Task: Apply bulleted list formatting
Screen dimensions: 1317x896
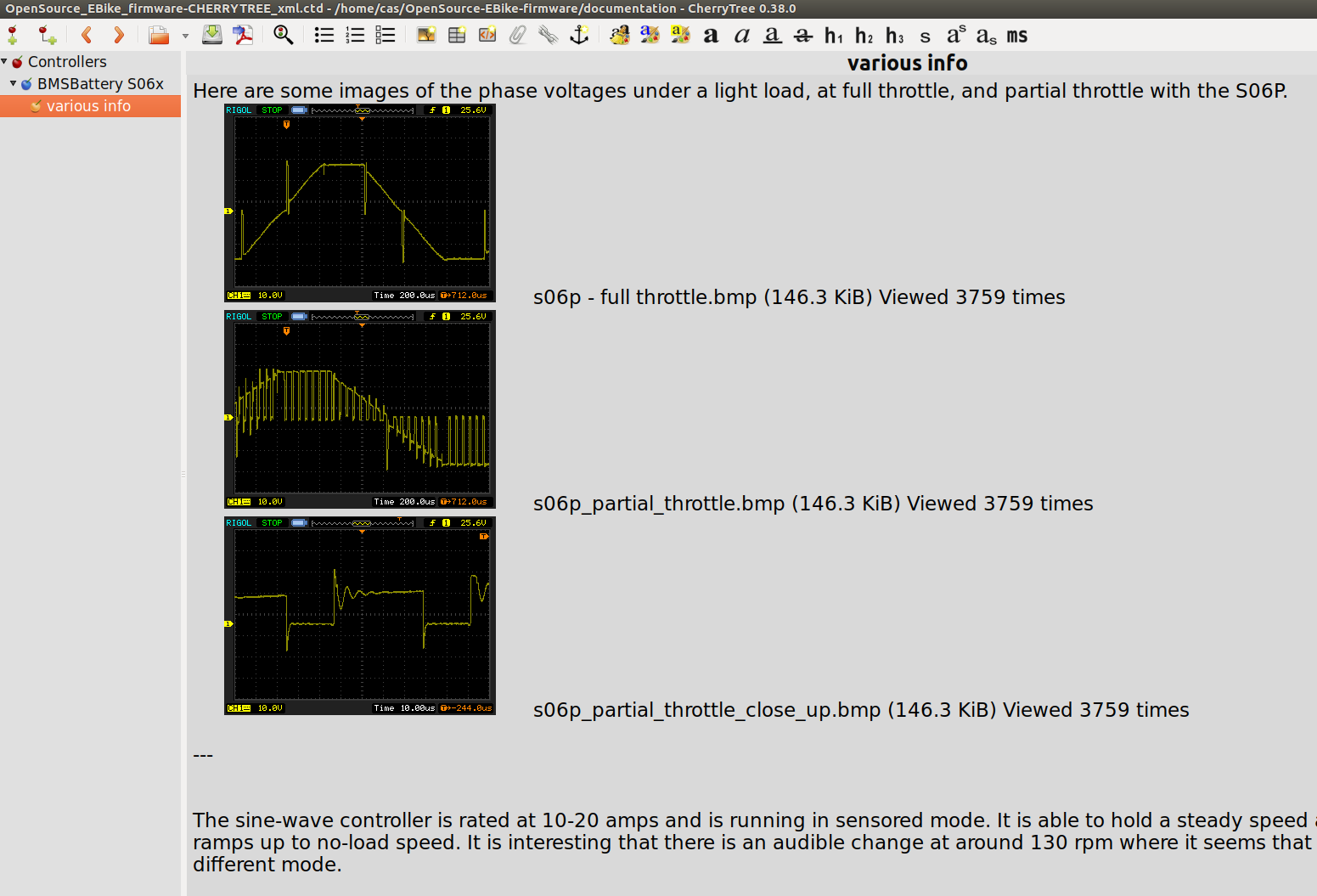Action: click(324, 35)
